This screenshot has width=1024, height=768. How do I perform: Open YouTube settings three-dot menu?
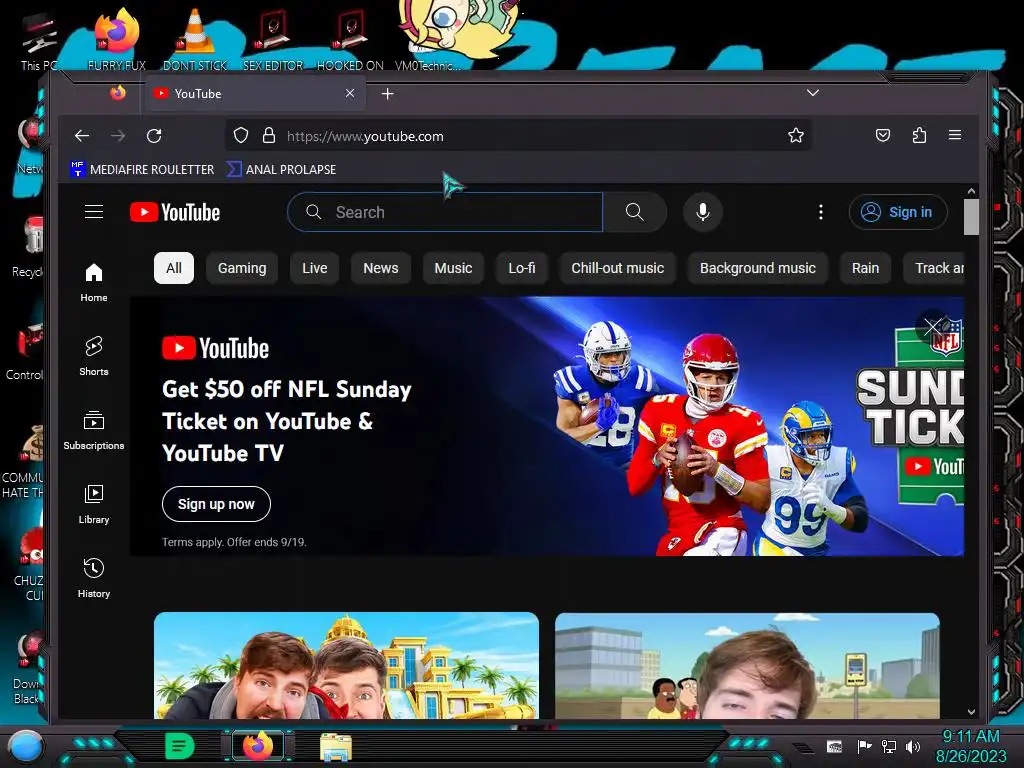click(821, 212)
